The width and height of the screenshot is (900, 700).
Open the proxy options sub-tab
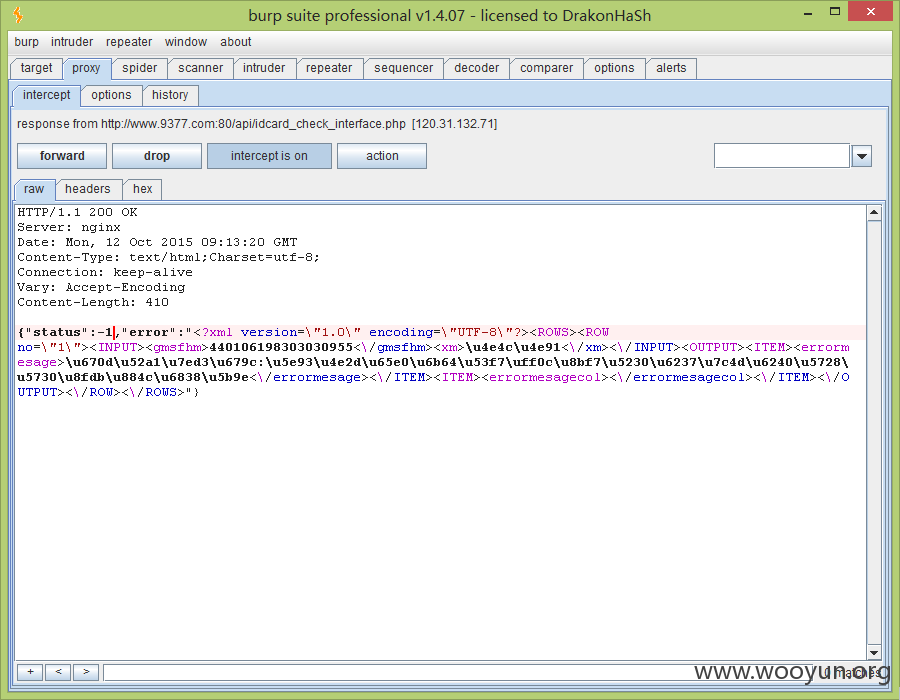coord(111,95)
